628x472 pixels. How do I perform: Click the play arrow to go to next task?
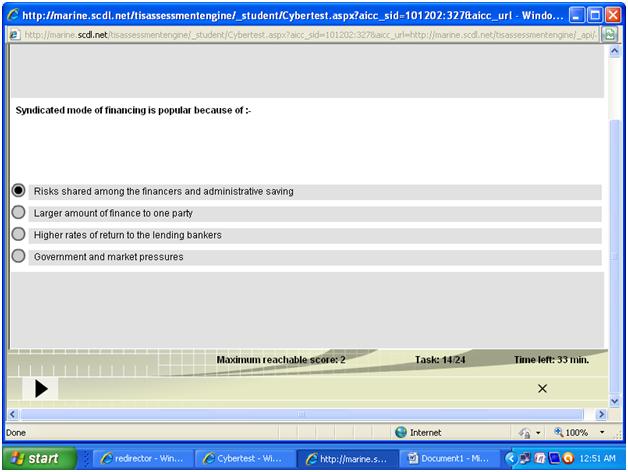[x=41, y=389]
